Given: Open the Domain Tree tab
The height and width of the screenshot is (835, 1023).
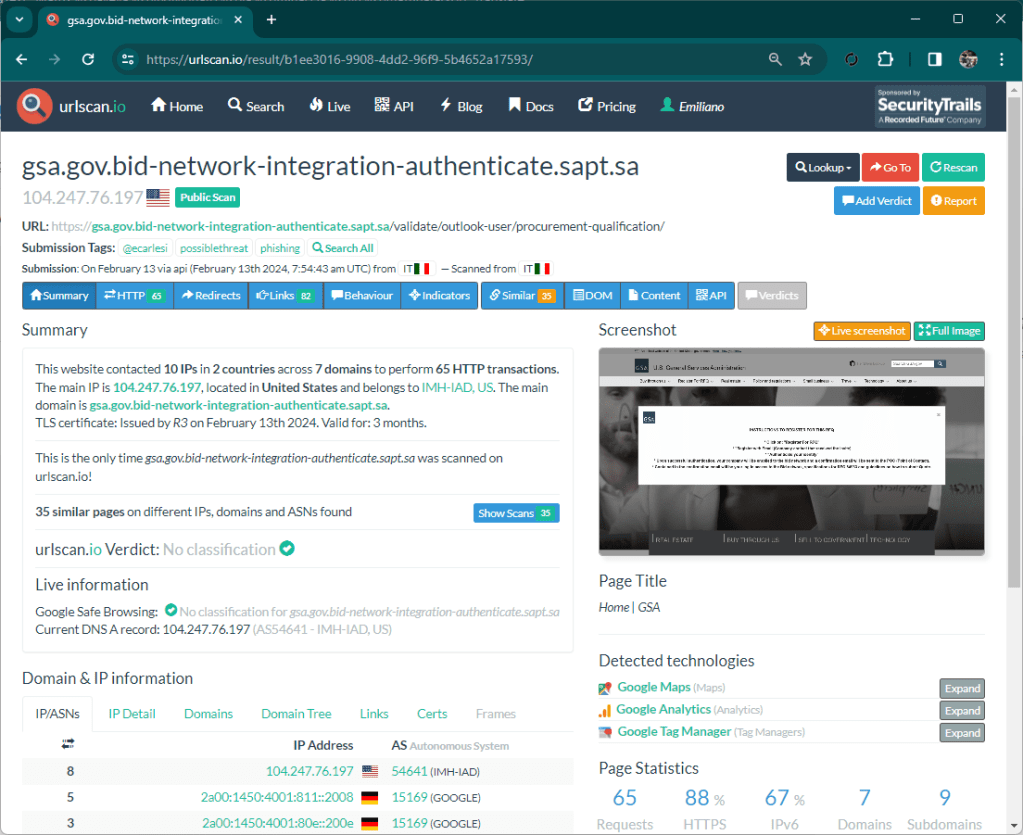Looking at the screenshot, I should tap(296, 714).
